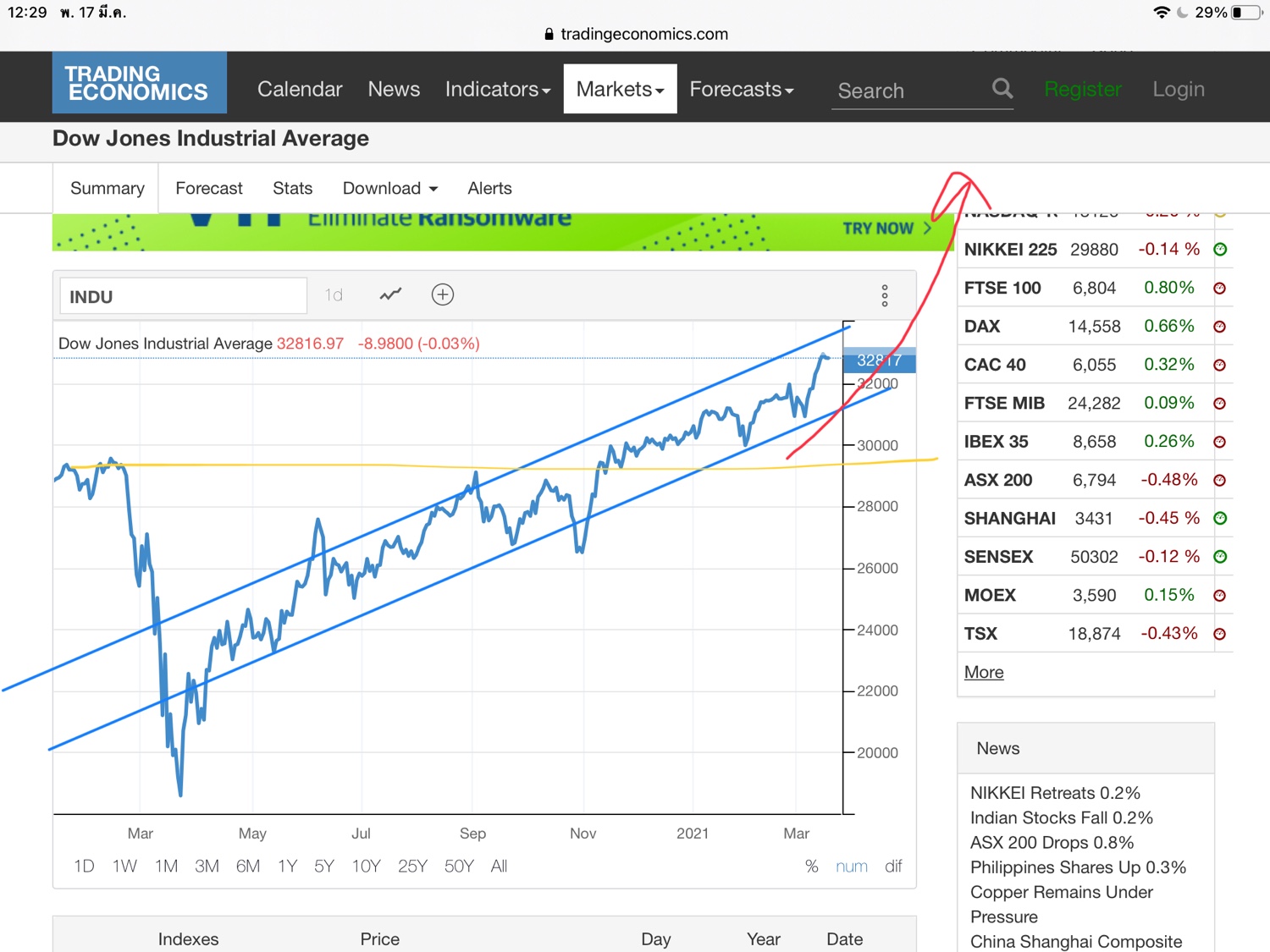The width and height of the screenshot is (1270, 952).
Task: Click the MOEX status clock icon
Action: [1220, 596]
